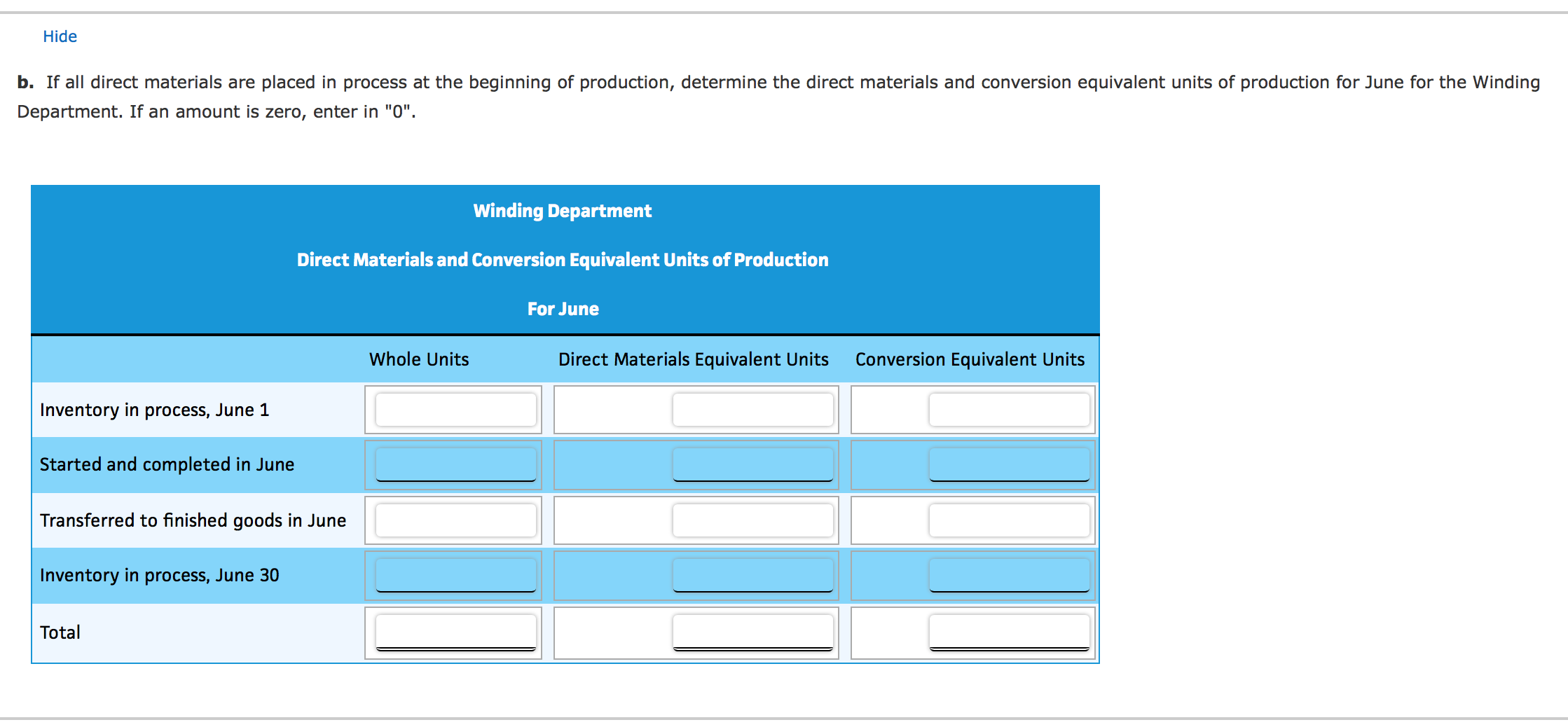Click 'Direct Materials and Conversion Equivalent Units of Production' subtitle
The image size is (1568, 727).
(563, 260)
